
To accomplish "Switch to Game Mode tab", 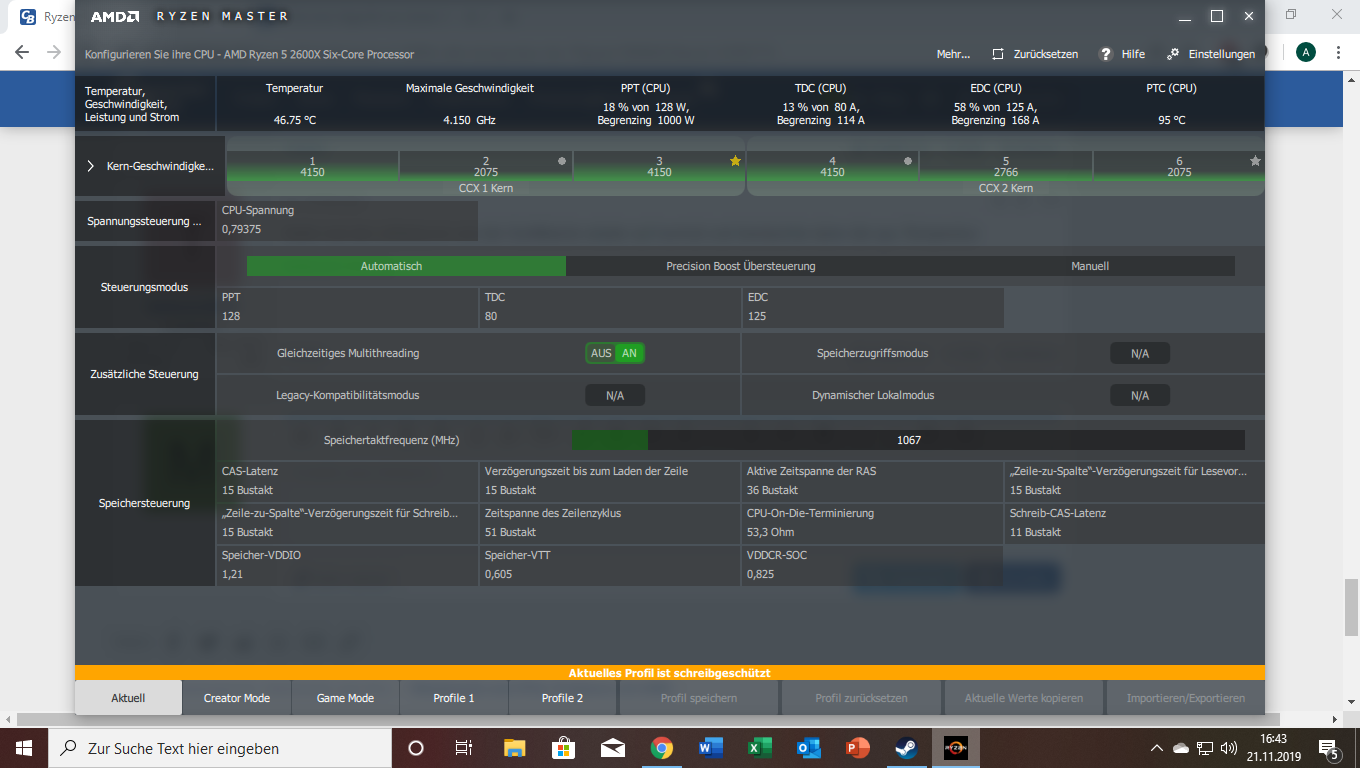I will pos(345,698).
